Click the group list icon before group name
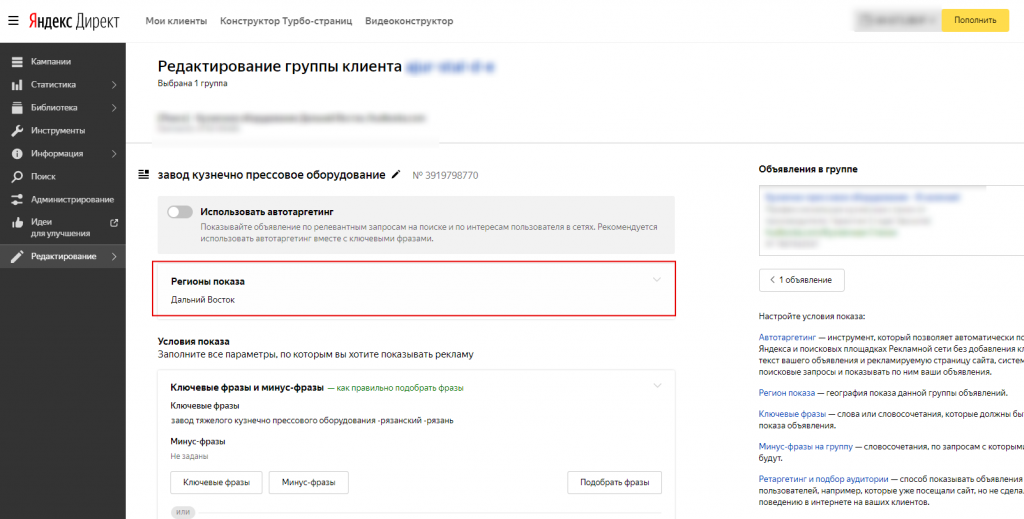 tap(144, 174)
